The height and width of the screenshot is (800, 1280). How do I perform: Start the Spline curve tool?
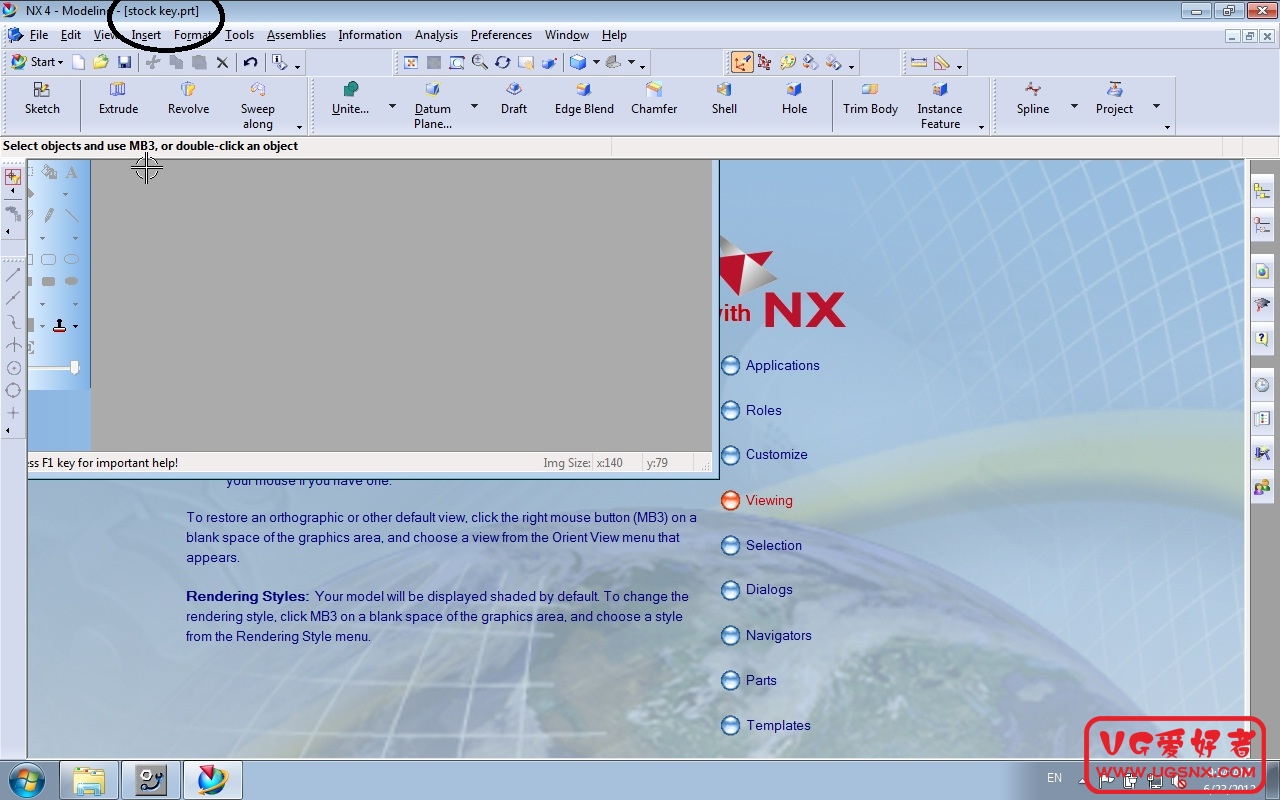coord(1033,99)
